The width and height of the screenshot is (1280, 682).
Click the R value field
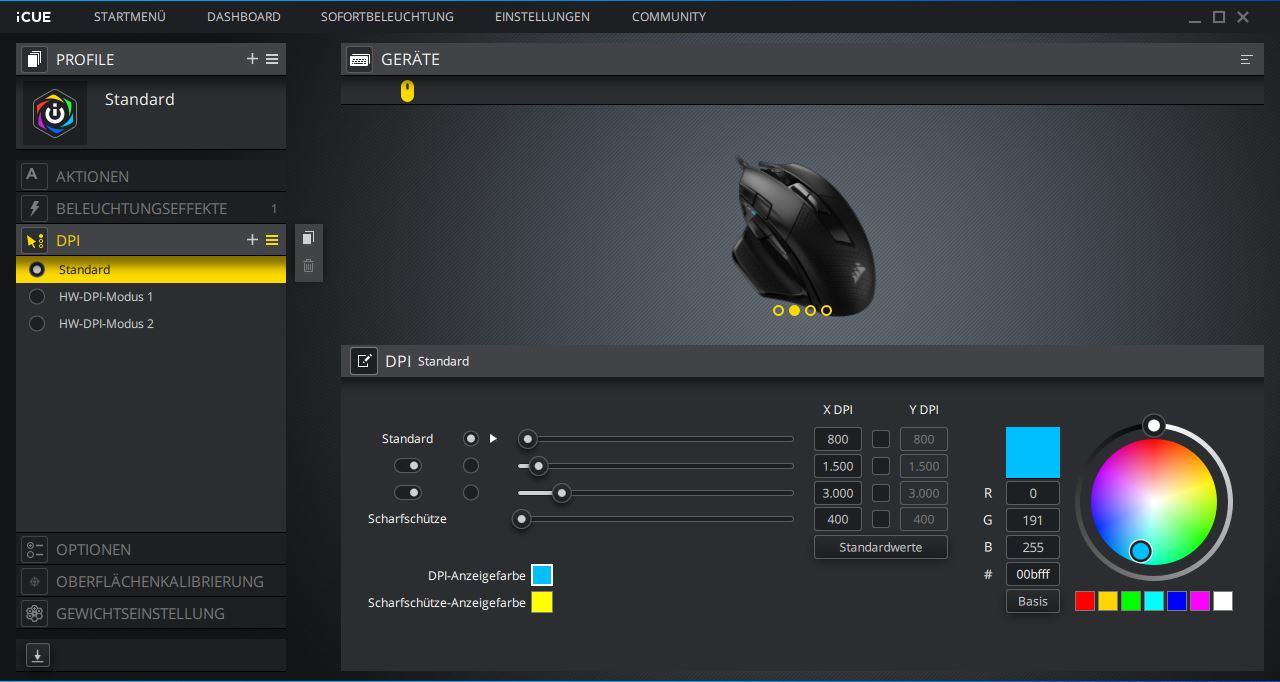point(1033,493)
